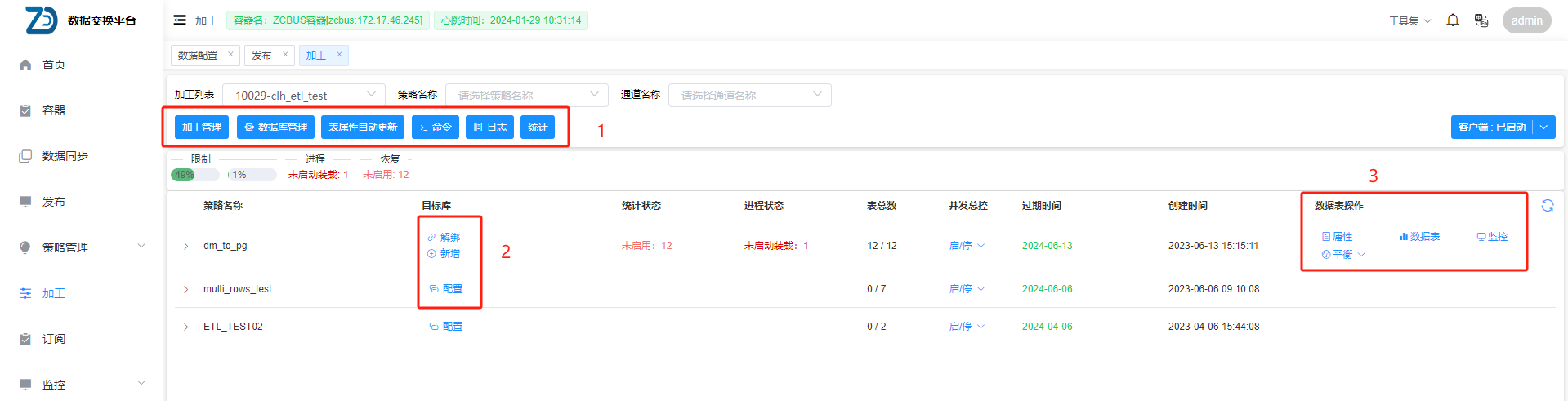
Task: Open the 加工列表 dropdown
Action: [303, 96]
